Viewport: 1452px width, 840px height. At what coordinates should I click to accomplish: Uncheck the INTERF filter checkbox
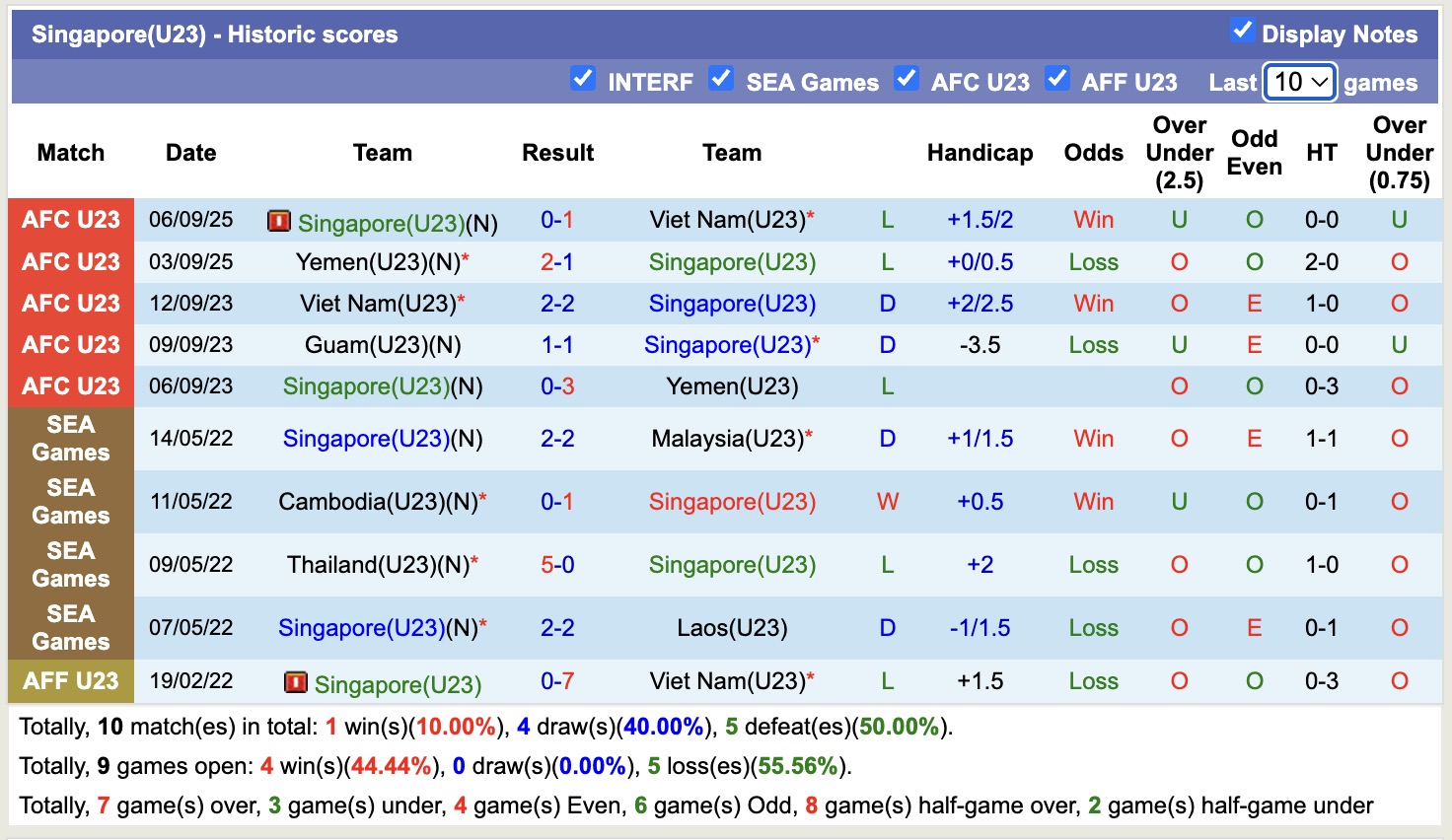coord(583,79)
